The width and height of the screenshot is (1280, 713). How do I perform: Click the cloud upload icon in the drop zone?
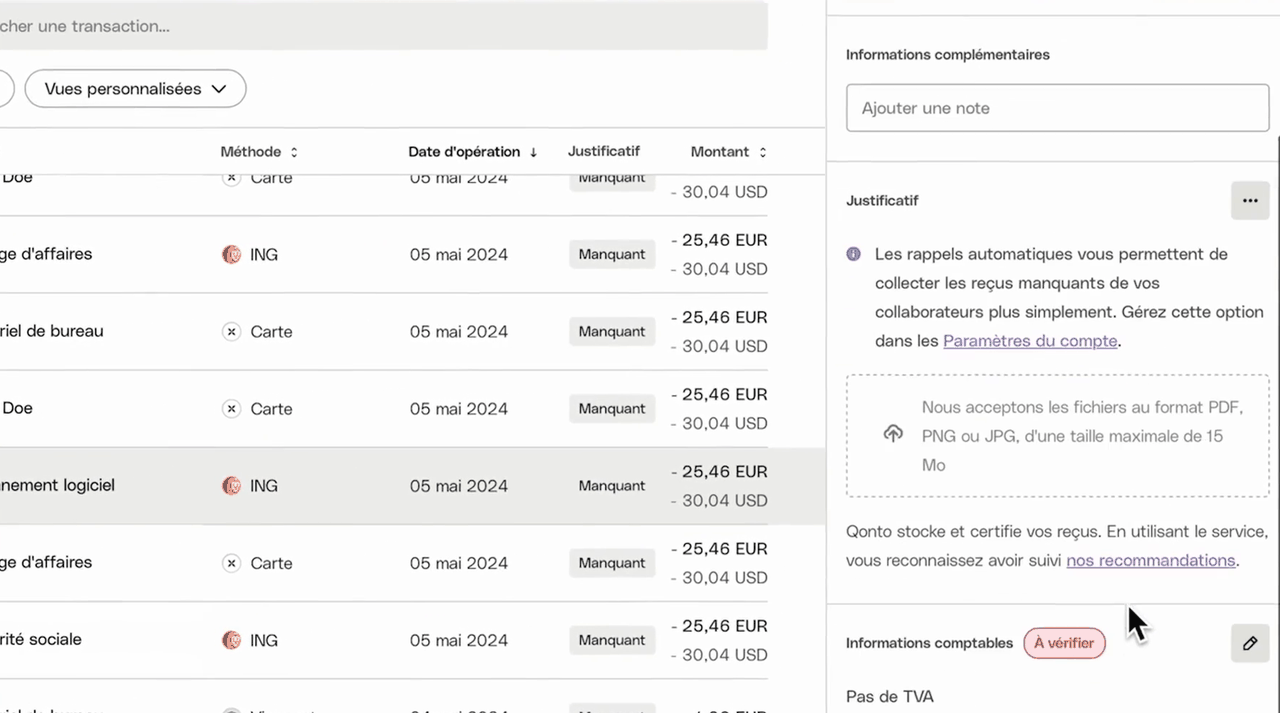[893, 434]
